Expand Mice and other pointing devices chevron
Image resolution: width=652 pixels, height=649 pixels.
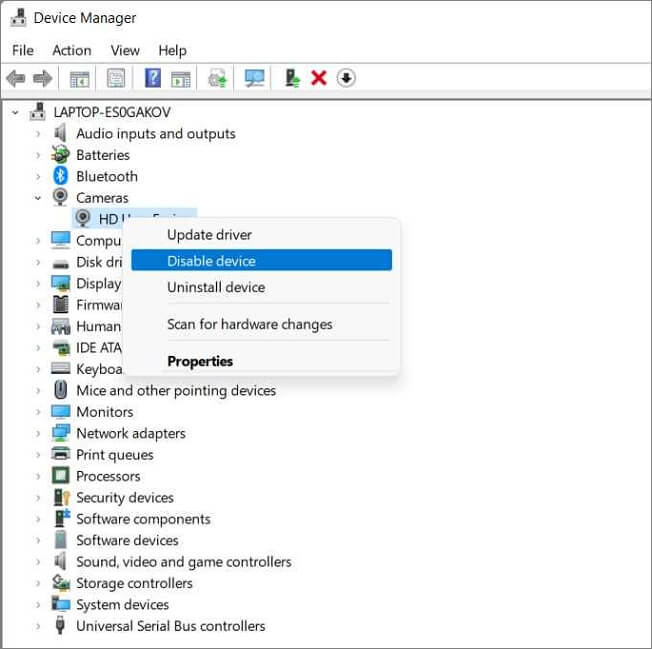(x=38, y=390)
